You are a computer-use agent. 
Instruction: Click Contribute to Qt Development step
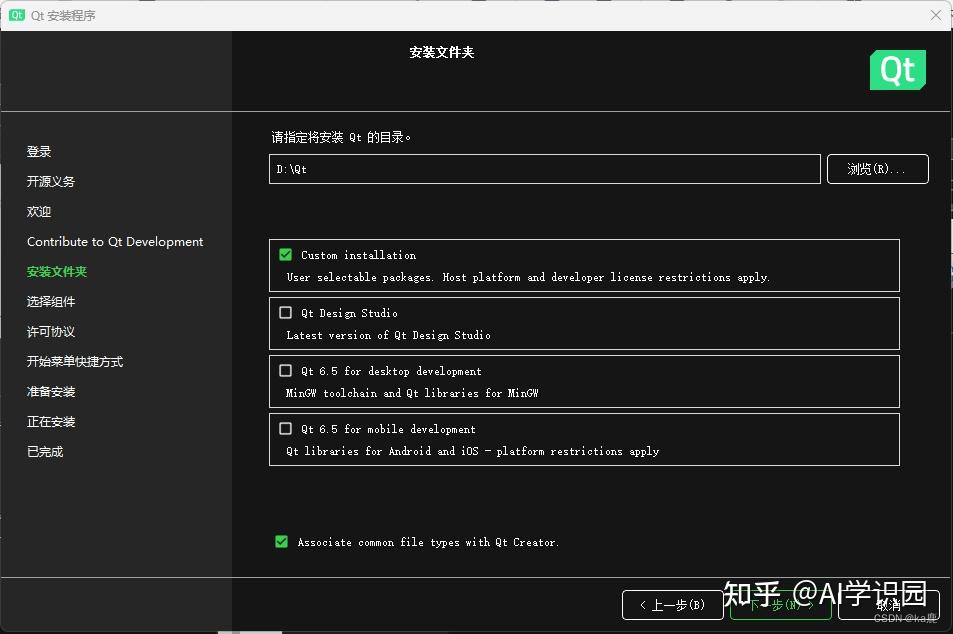[114, 241]
